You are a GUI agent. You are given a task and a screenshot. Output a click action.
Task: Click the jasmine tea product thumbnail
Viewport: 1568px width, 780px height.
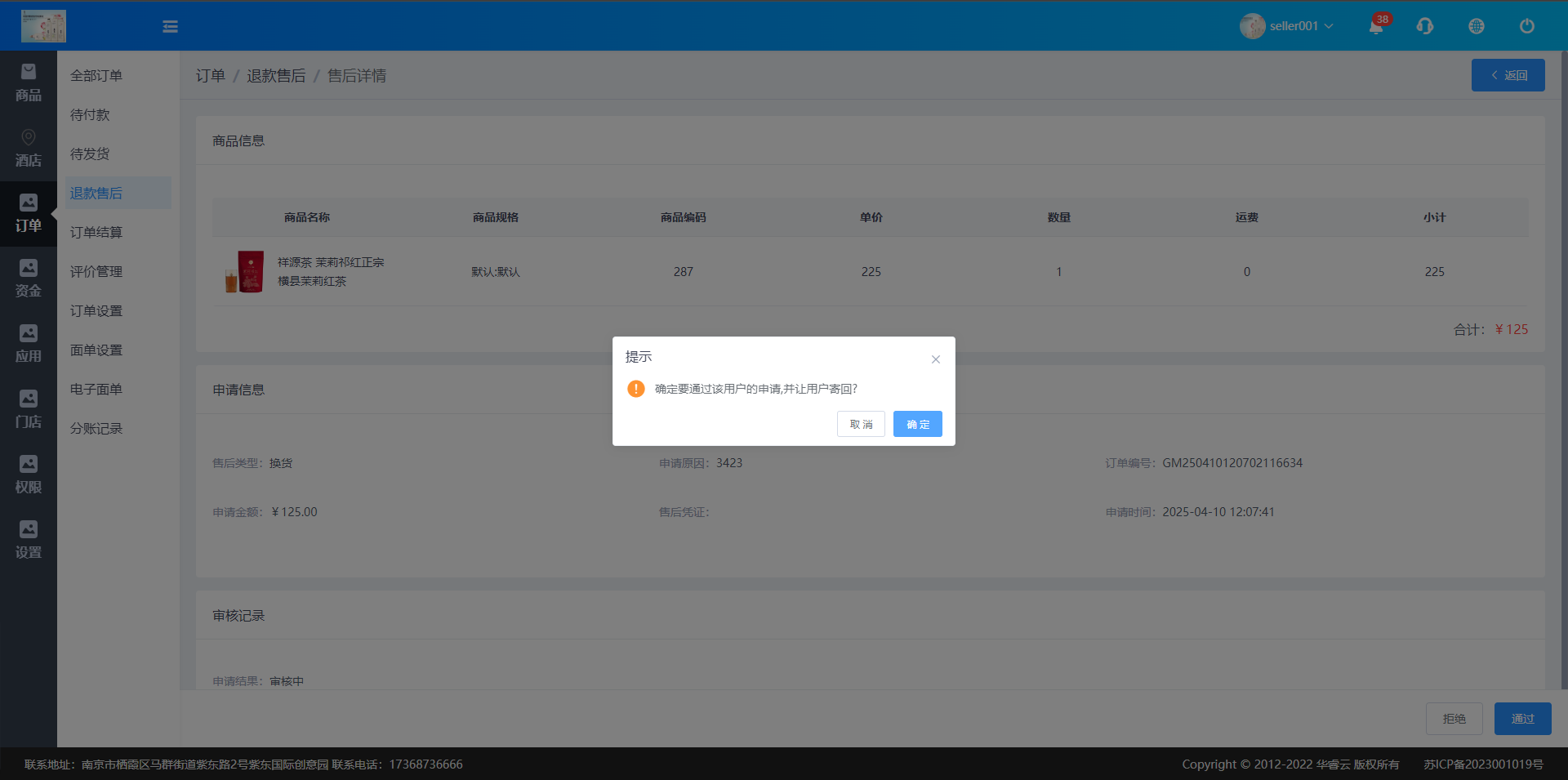coord(245,272)
